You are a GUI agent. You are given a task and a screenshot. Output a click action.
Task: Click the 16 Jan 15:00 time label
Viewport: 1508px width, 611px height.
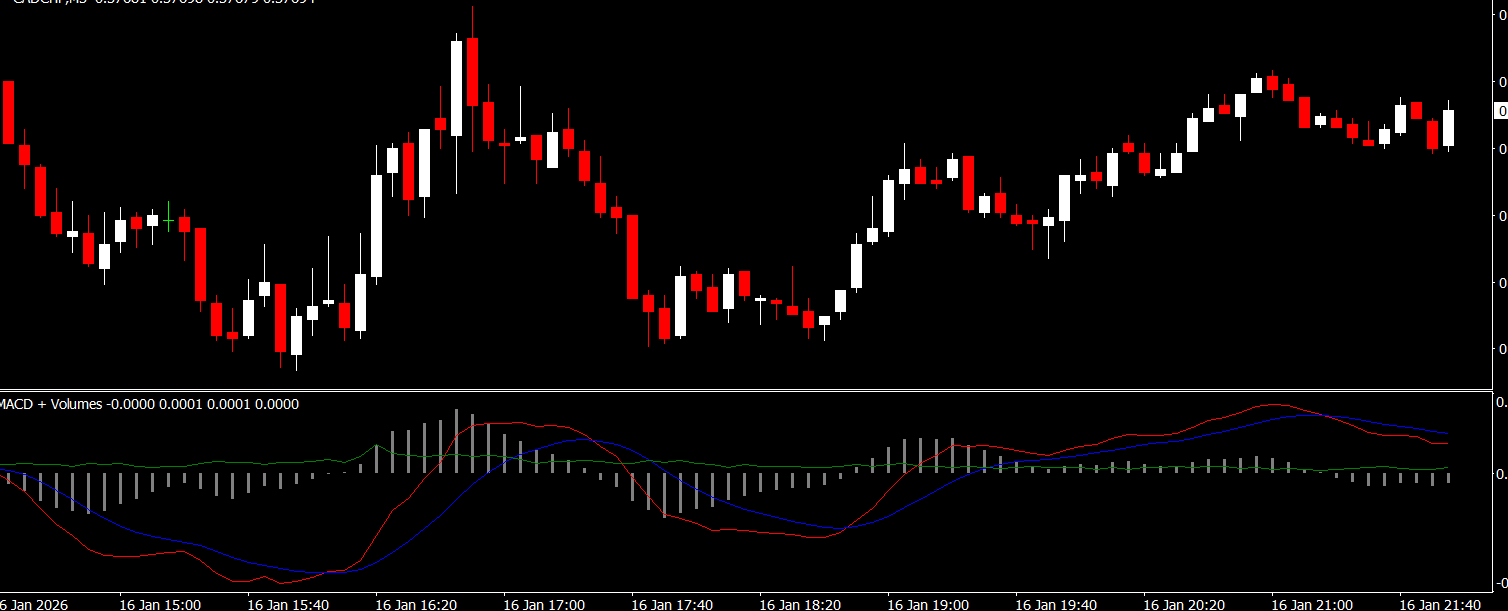[x=160, y=604]
